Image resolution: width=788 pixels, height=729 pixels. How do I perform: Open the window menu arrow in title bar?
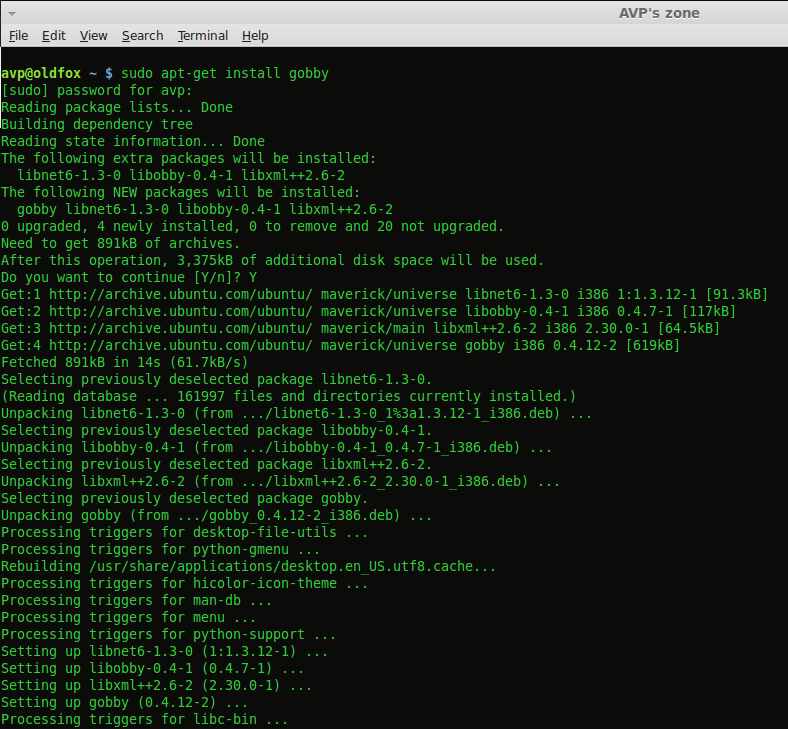12,14
